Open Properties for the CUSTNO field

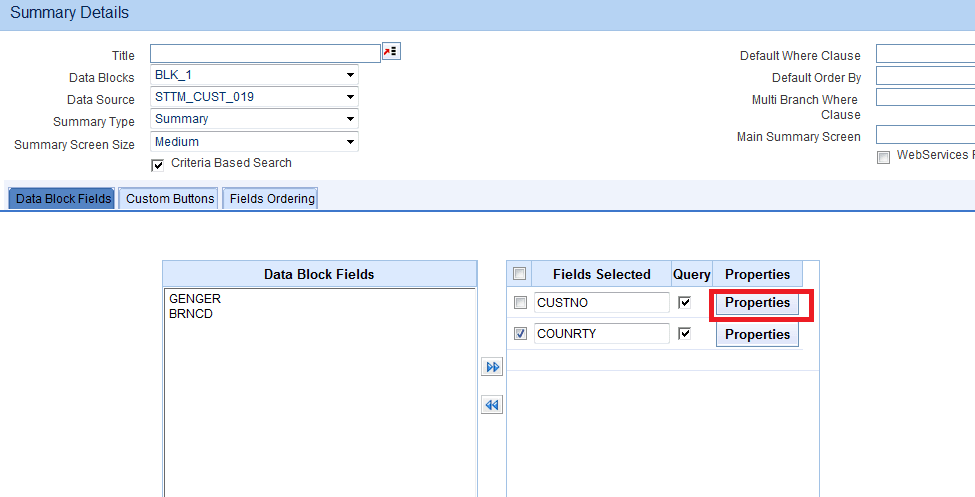tap(757, 303)
